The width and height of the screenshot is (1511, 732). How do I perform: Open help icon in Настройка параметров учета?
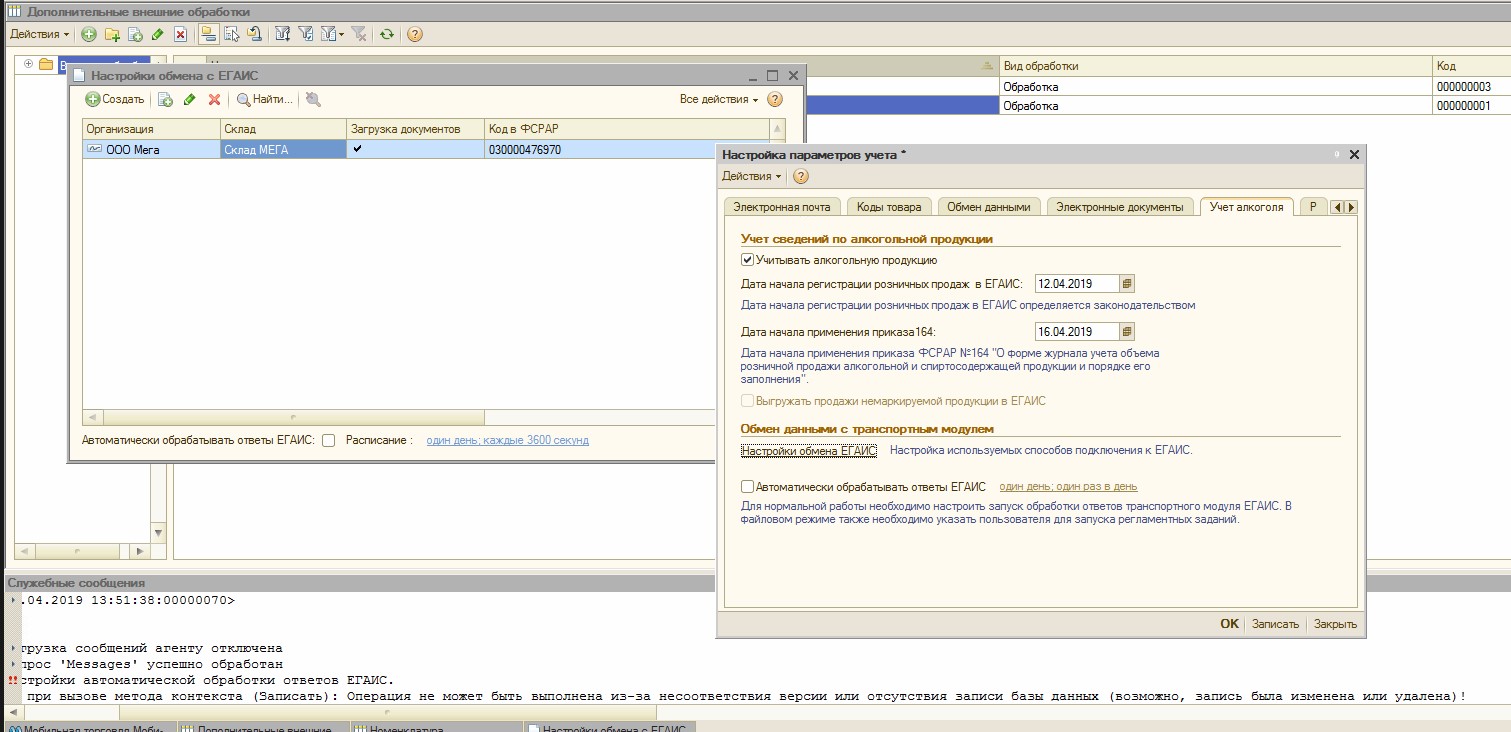pos(800,176)
